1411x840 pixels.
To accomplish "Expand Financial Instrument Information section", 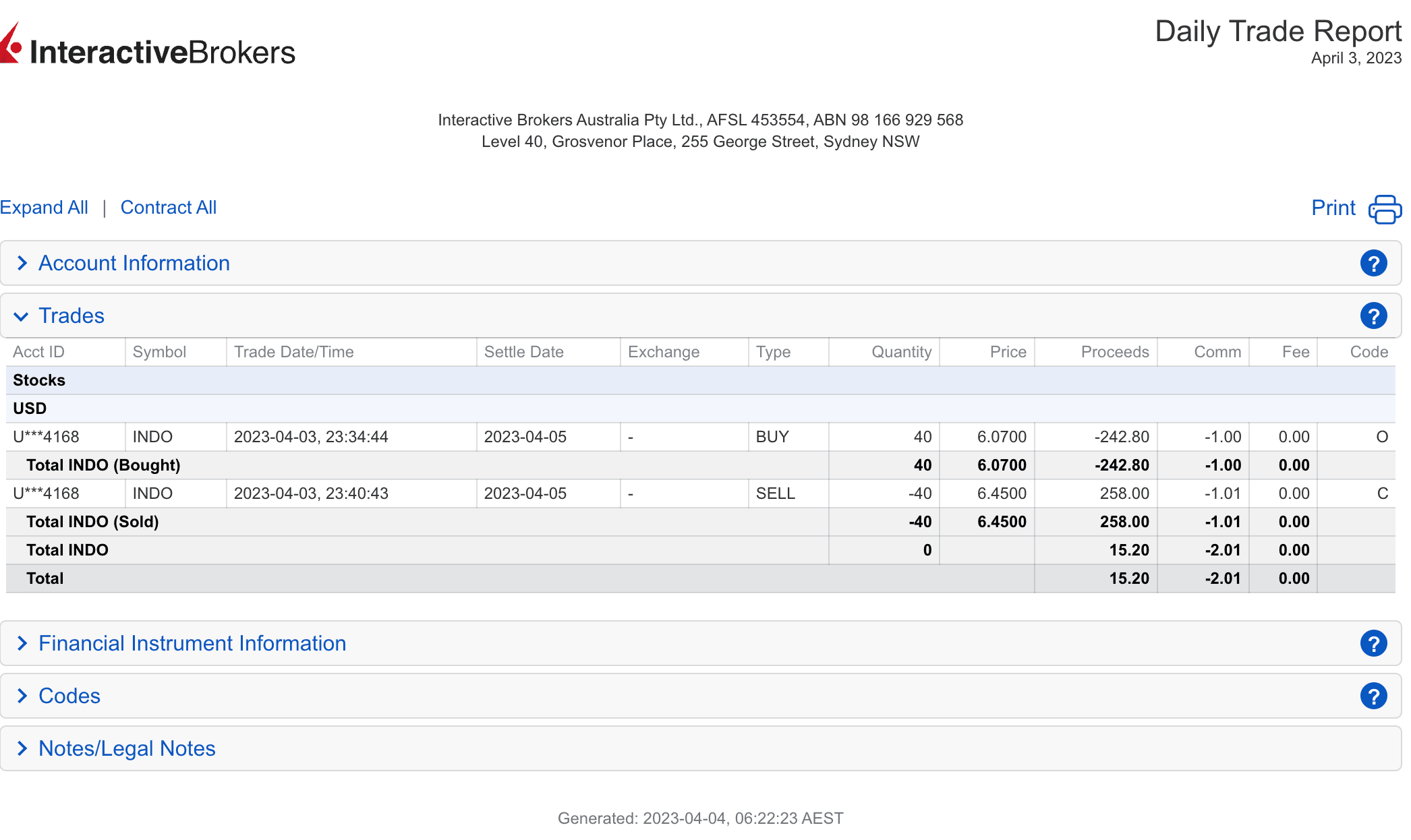I will 192,644.
